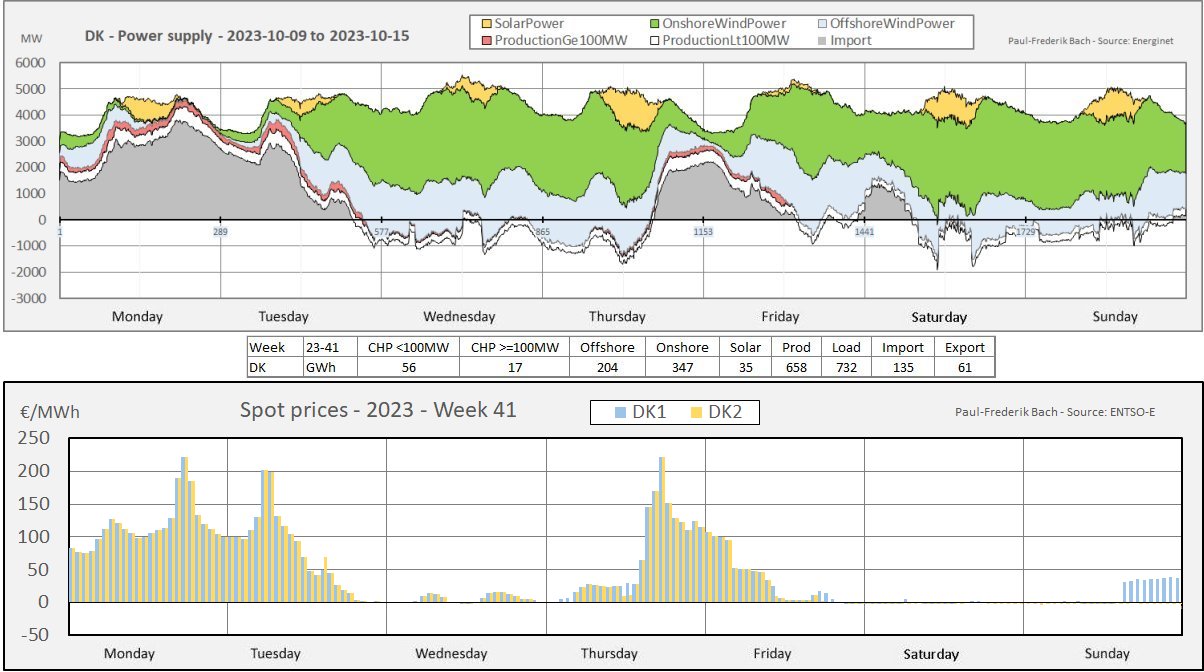Image resolution: width=1204 pixels, height=672 pixels.
Task: Click the ProductionGe100MW red legend swatch
Action: click(x=489, y=40)
